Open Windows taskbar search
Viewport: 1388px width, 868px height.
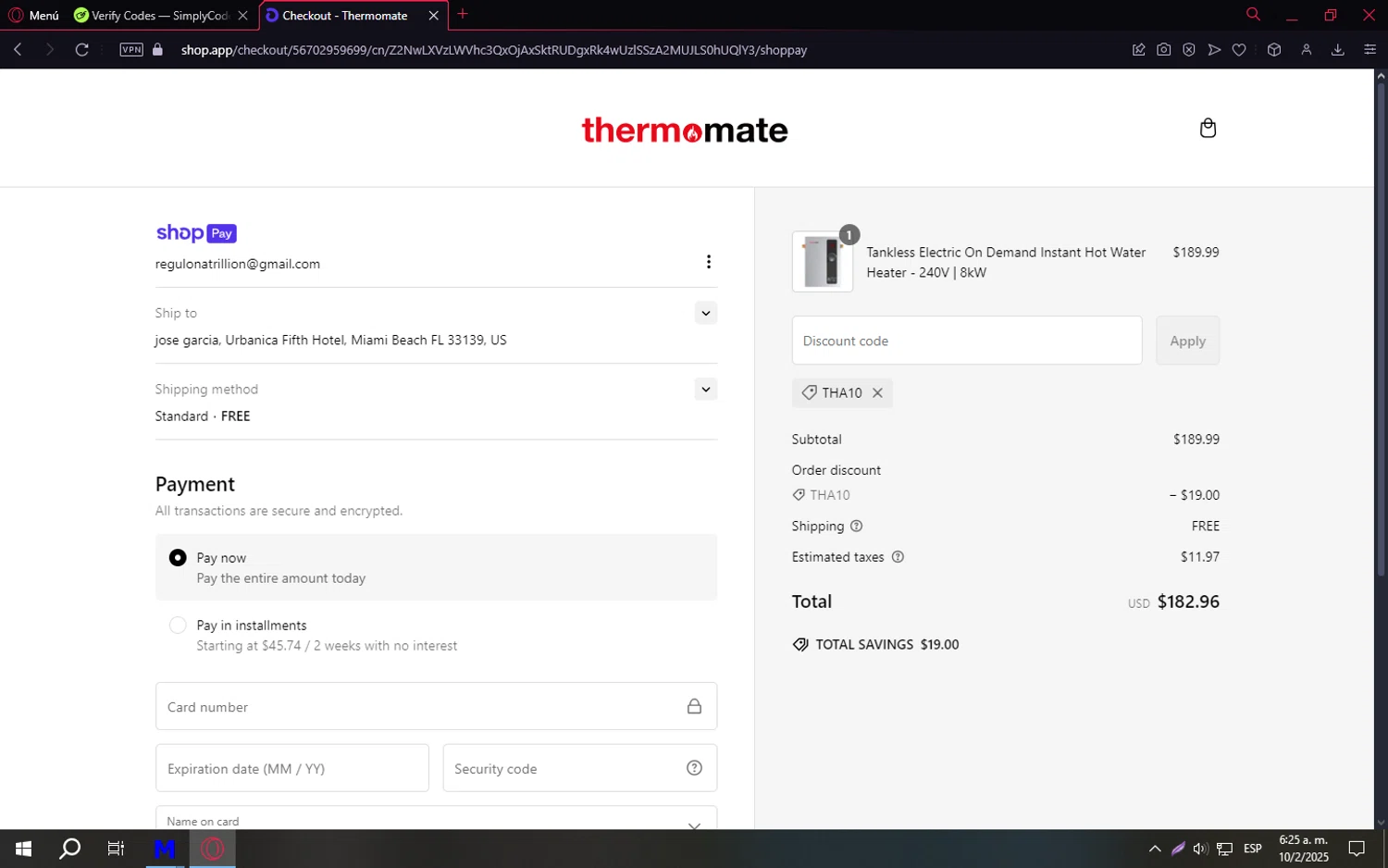70,849
